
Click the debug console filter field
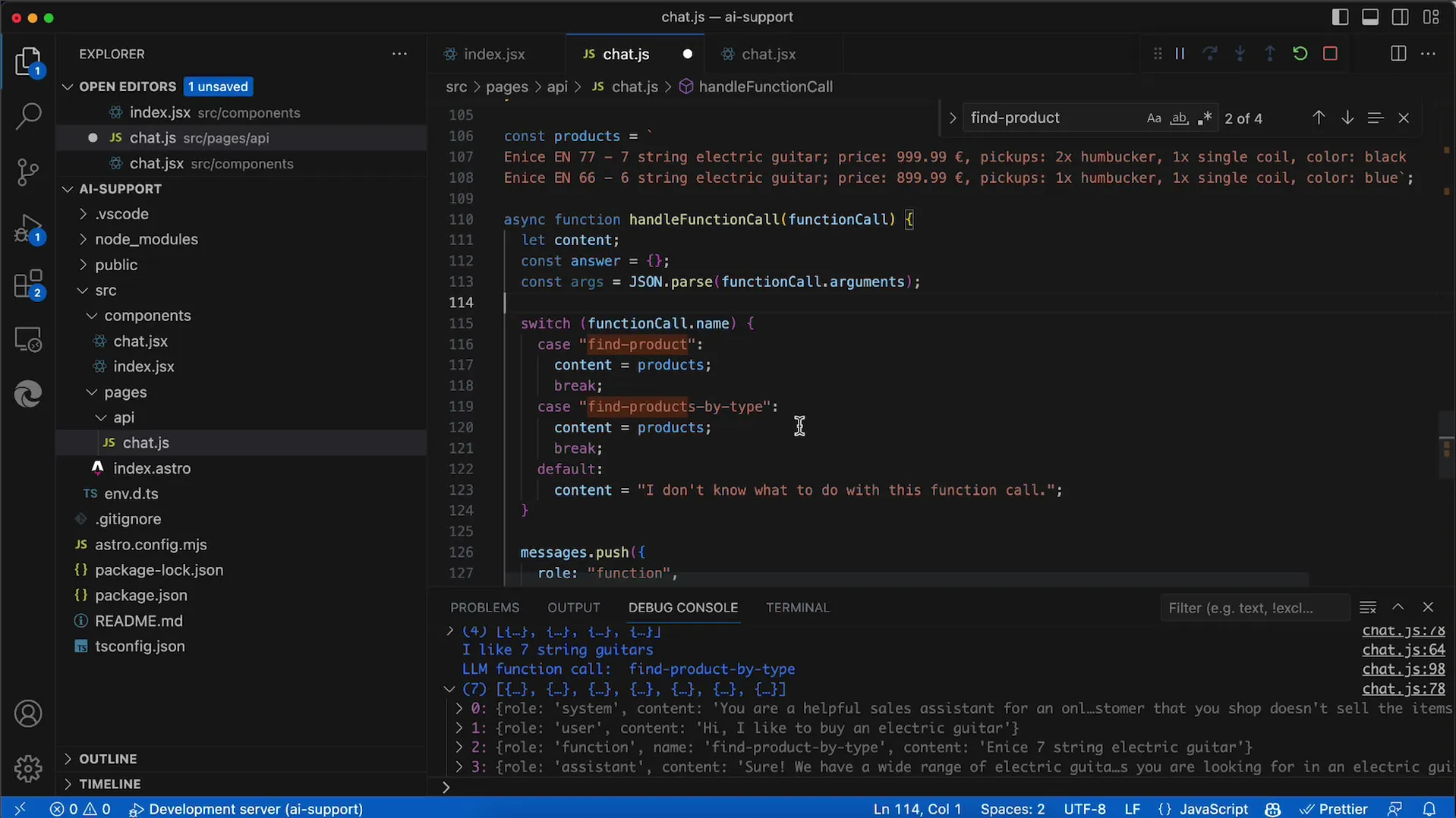(1253, 608)
